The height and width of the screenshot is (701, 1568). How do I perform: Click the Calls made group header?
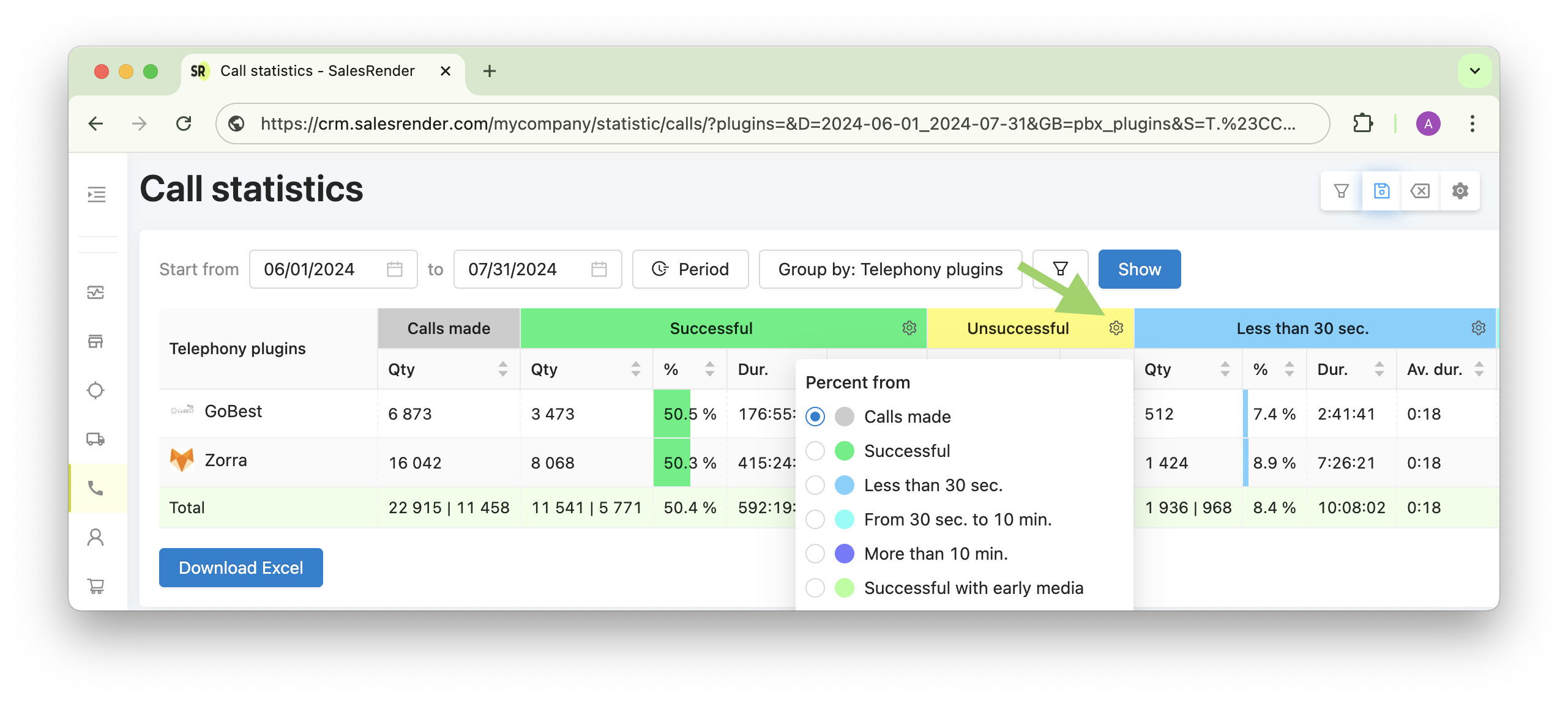point(449,328)
